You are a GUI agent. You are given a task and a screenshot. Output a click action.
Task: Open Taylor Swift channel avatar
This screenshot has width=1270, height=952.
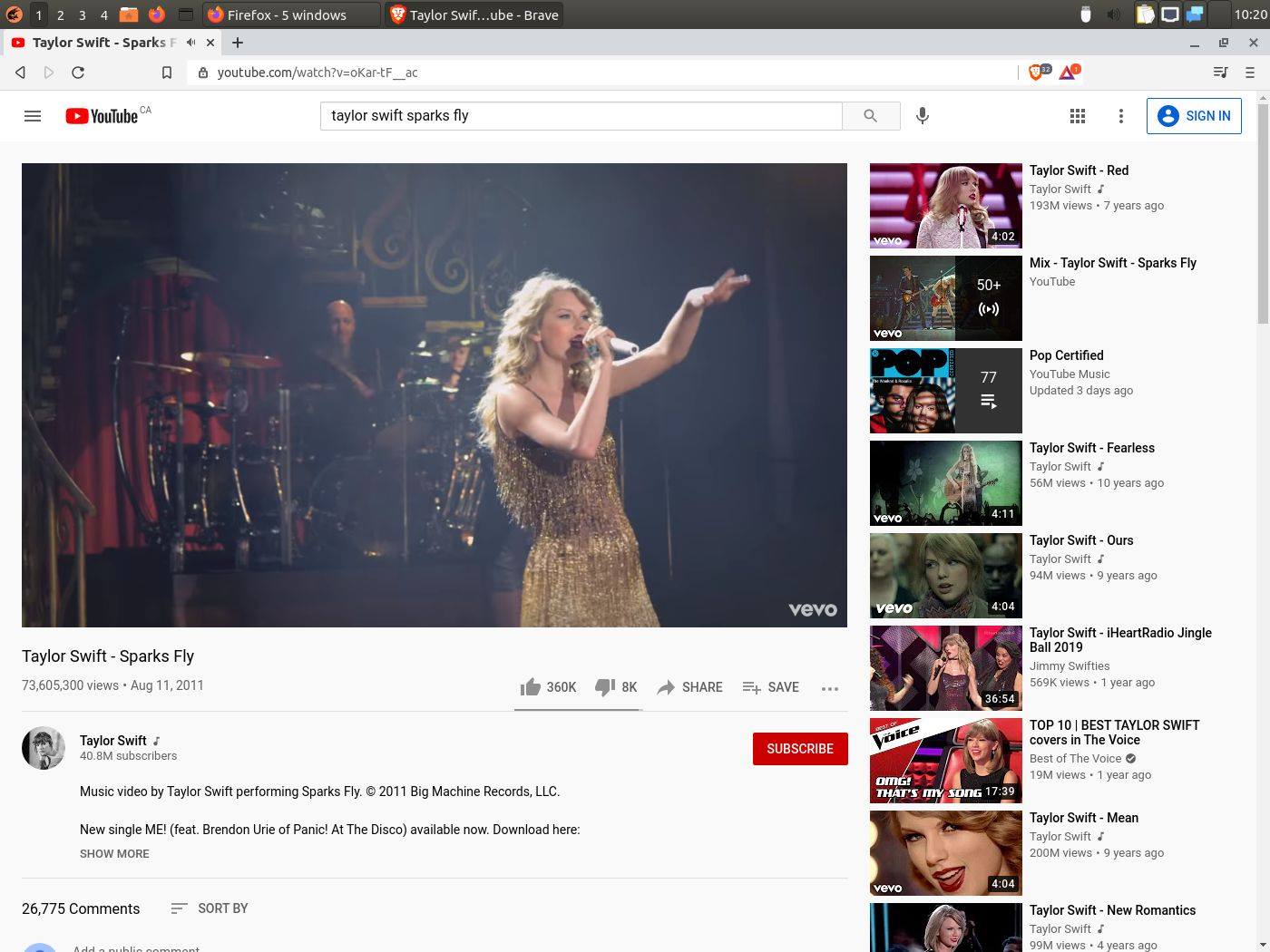point(44,748)
